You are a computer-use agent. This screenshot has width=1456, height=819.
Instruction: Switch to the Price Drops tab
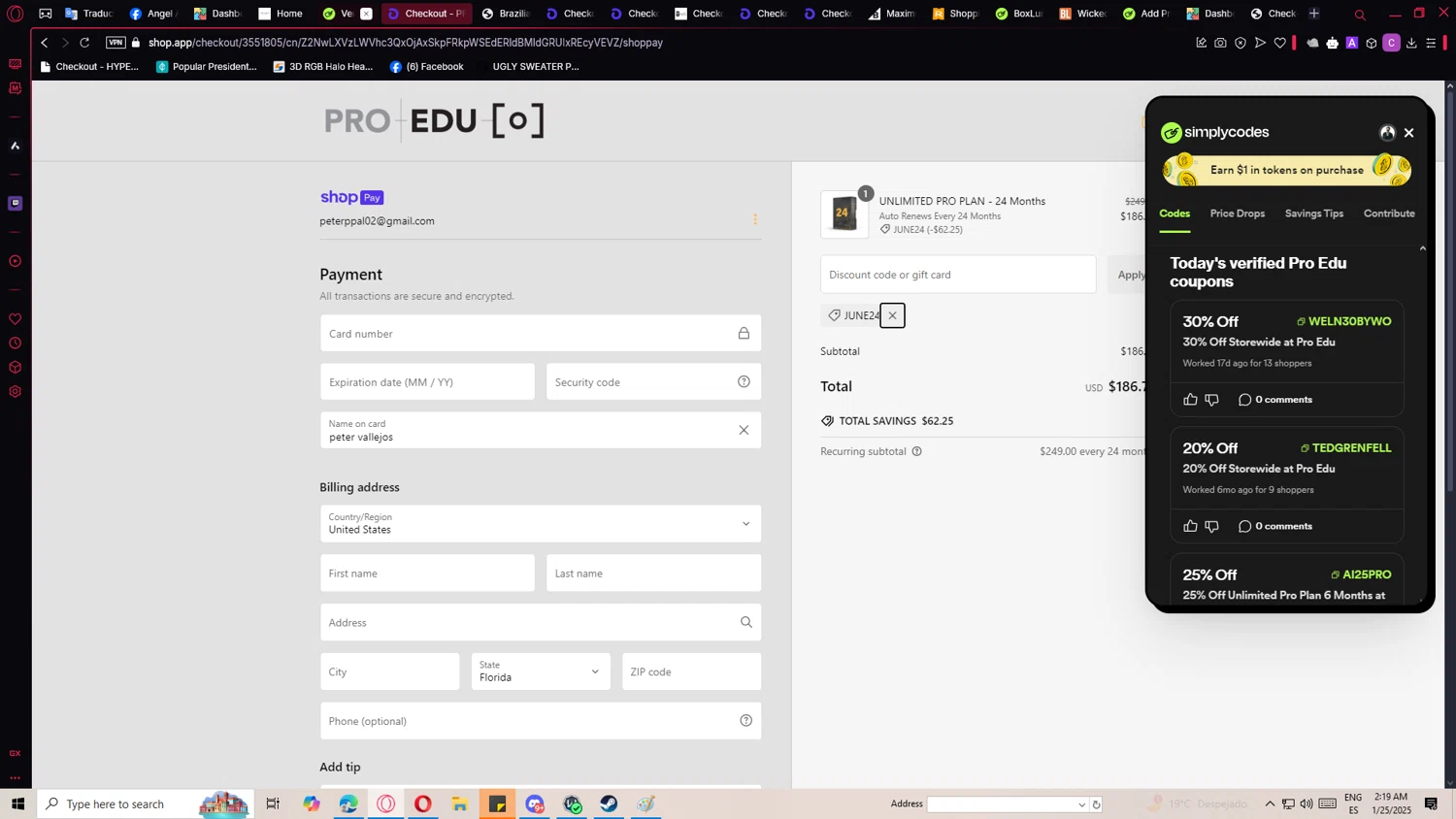(x=1237, y=213)
